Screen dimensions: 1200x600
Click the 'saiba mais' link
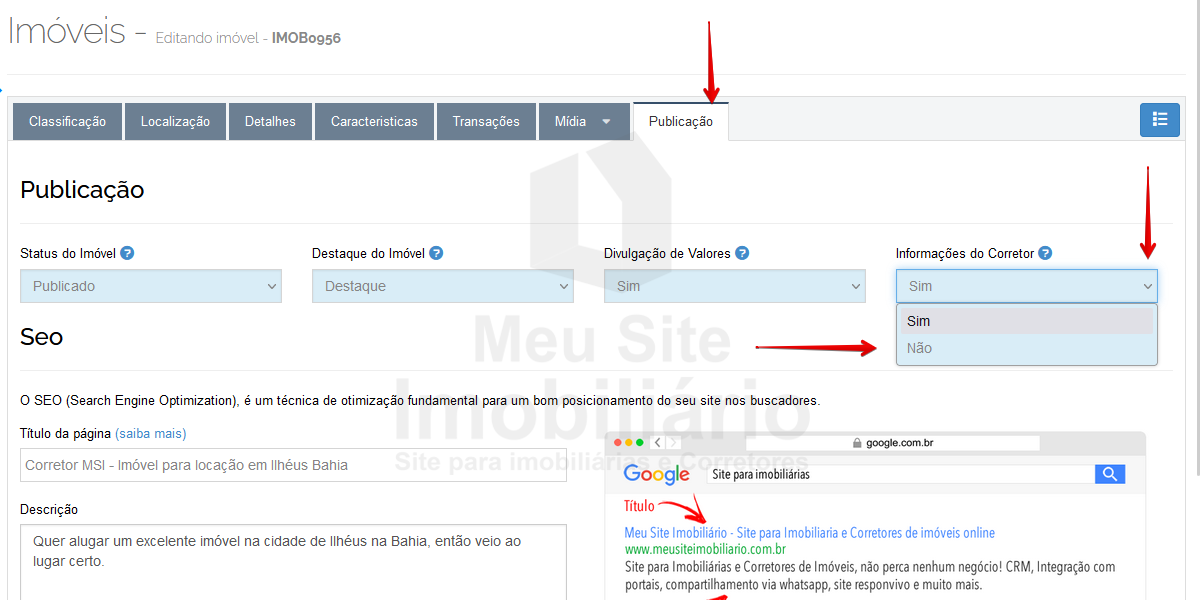[150, 433]
